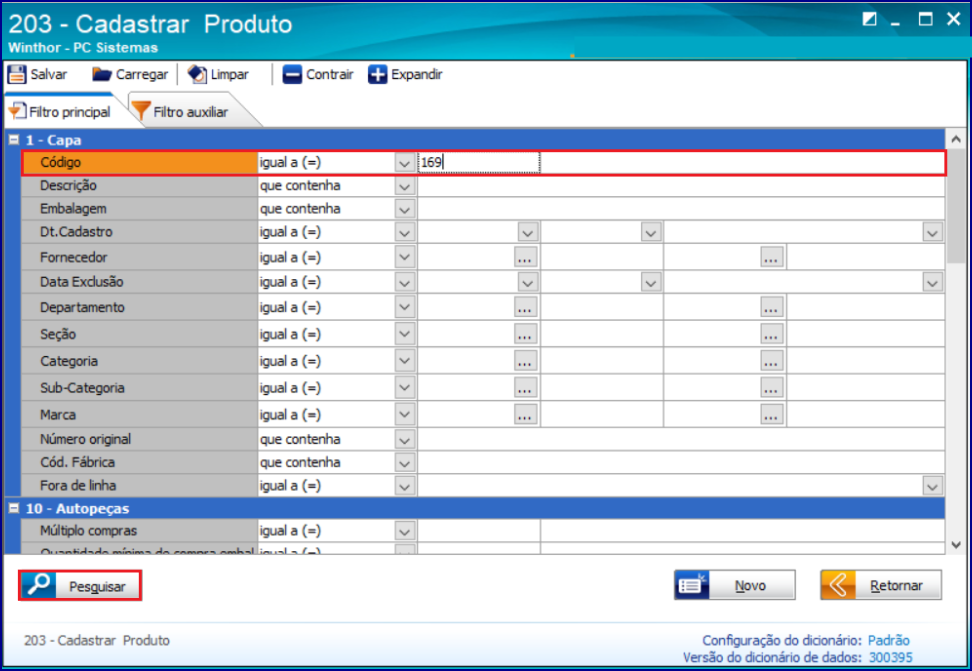Viewport: 972px width, 671px height.
Task: Open first lookup button in Fornecedor row
Action: pyautogui.click(x=525, y=257)
